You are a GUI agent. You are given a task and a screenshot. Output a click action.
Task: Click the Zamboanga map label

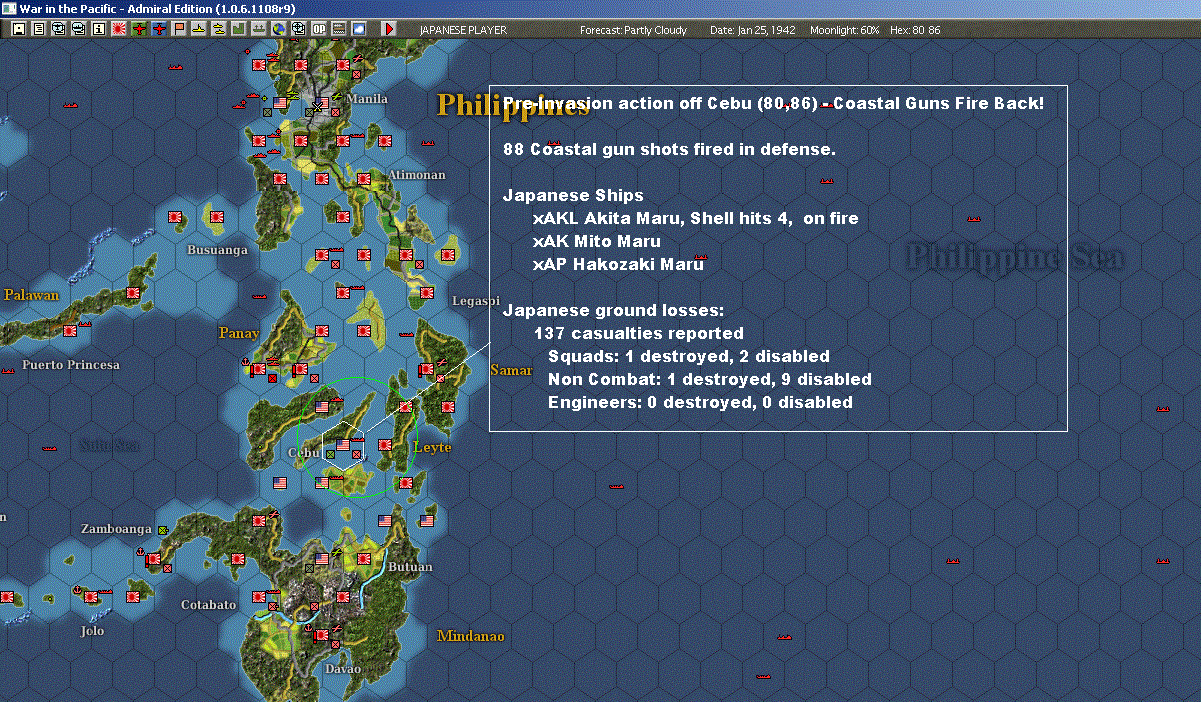tap(117, 528)
